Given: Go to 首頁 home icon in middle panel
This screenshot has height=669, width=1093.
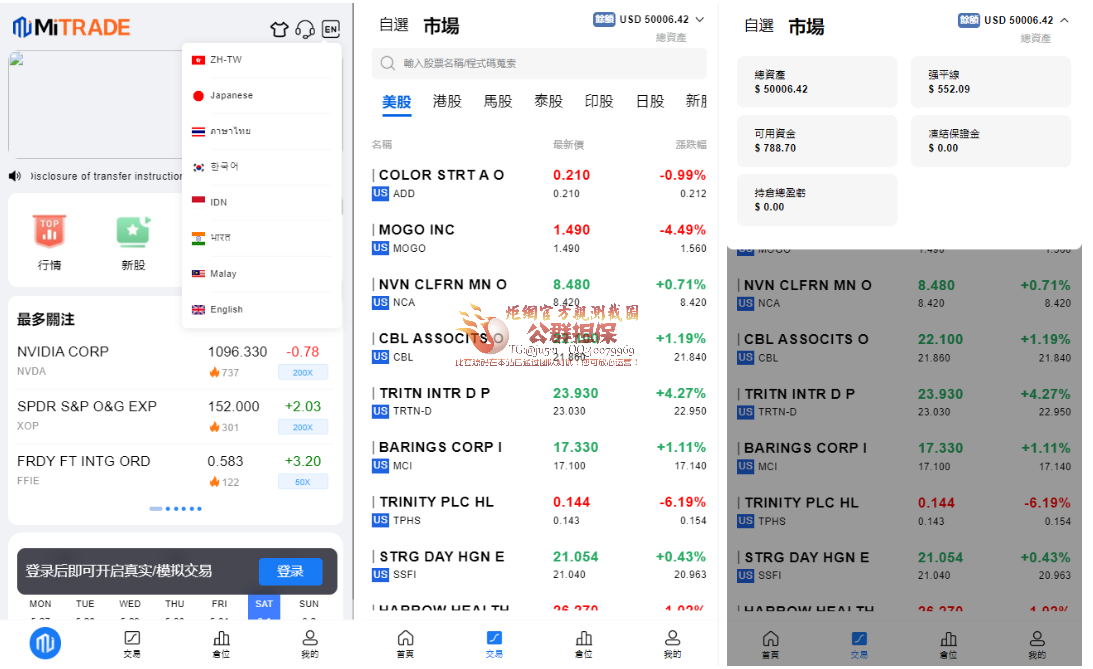Looking at the screenshot, I should 405,643.
